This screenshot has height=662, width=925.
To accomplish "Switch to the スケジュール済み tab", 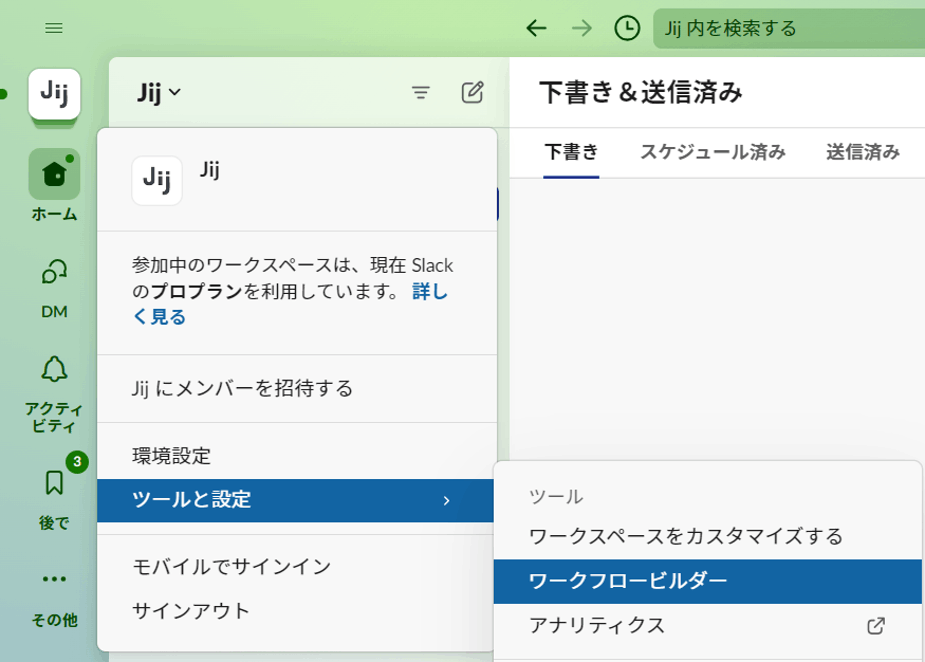I will tap(713, 152).
